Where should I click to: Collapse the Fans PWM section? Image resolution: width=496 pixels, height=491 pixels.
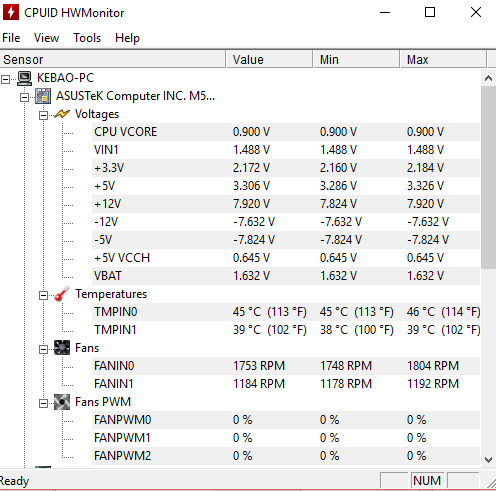43,403
